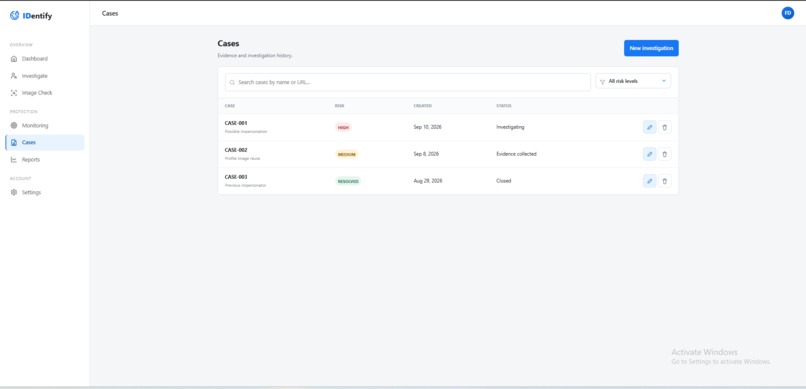The height and width of the screenshot is (389, 806).
Task: Click the RESOLVED risk badge
Action: [x=348, y=181]
